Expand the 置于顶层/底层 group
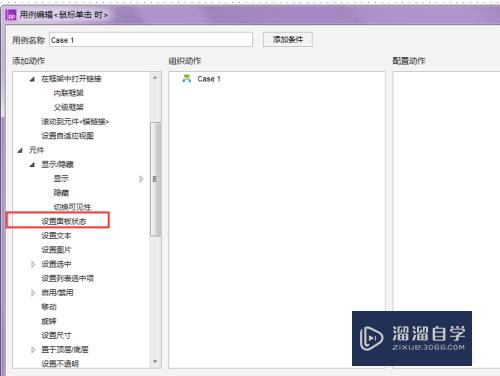Screen dimensions: 500x376 33,350
